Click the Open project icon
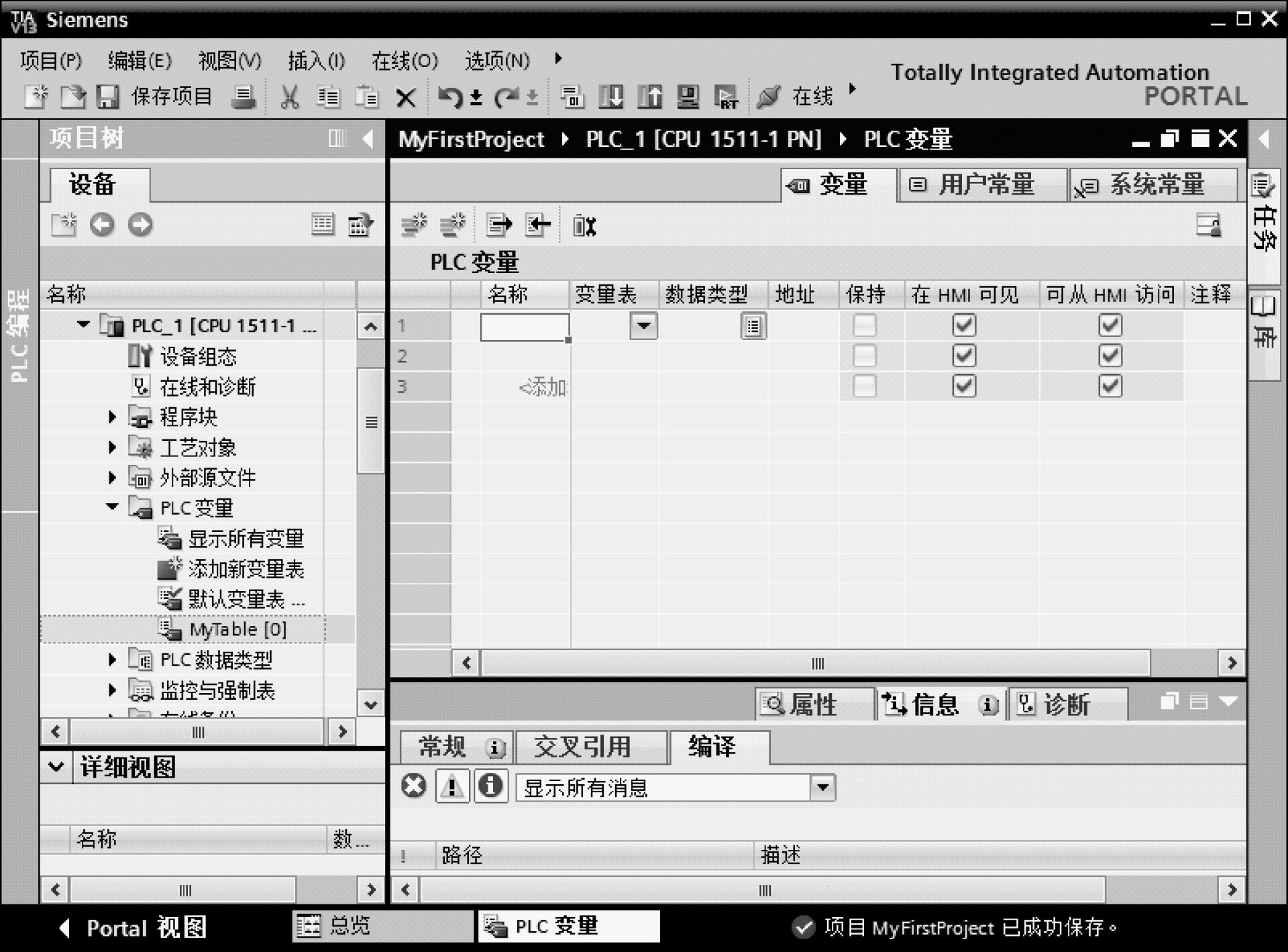1288x952 pixels. [x=73, y=97]
